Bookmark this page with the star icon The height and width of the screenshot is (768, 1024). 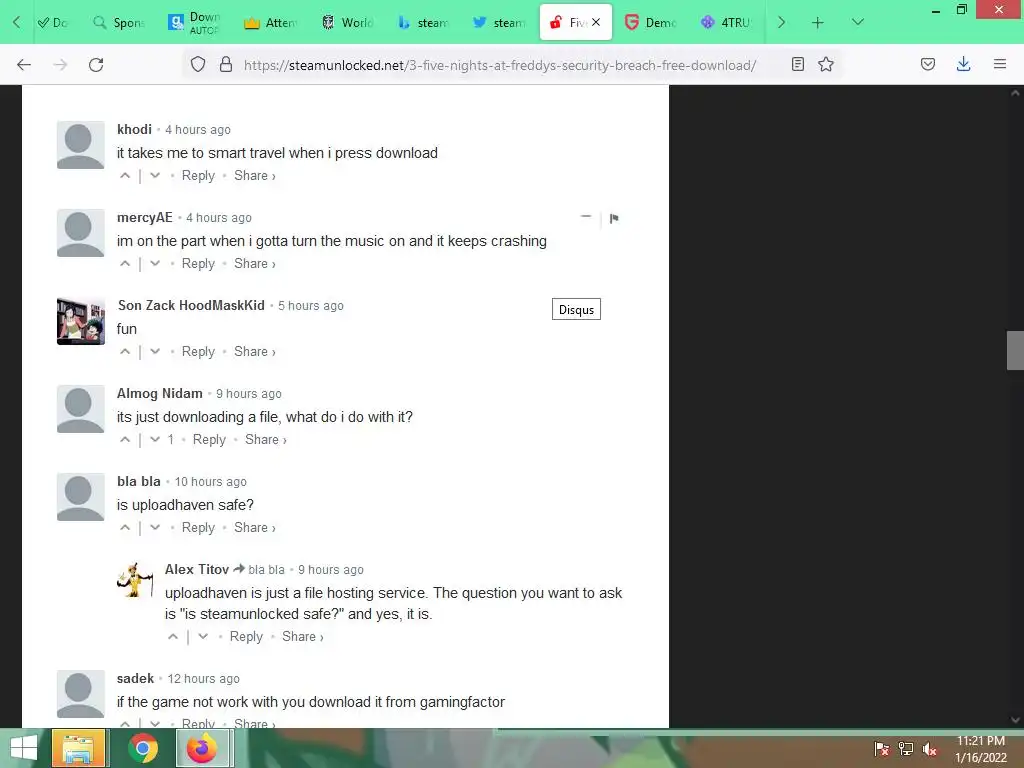826,64
